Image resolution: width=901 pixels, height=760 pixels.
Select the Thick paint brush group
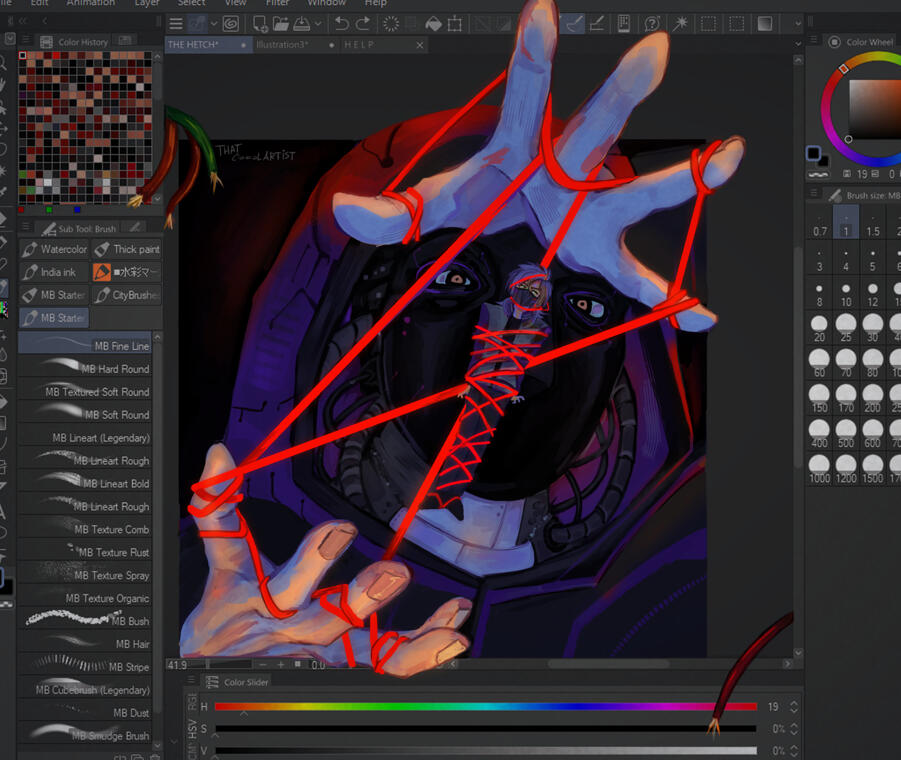click(x=127, y=249)
